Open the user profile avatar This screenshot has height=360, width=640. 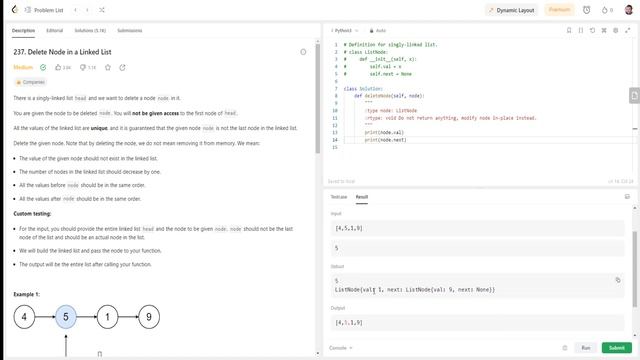pyautogui.click(x=629, y=10)
